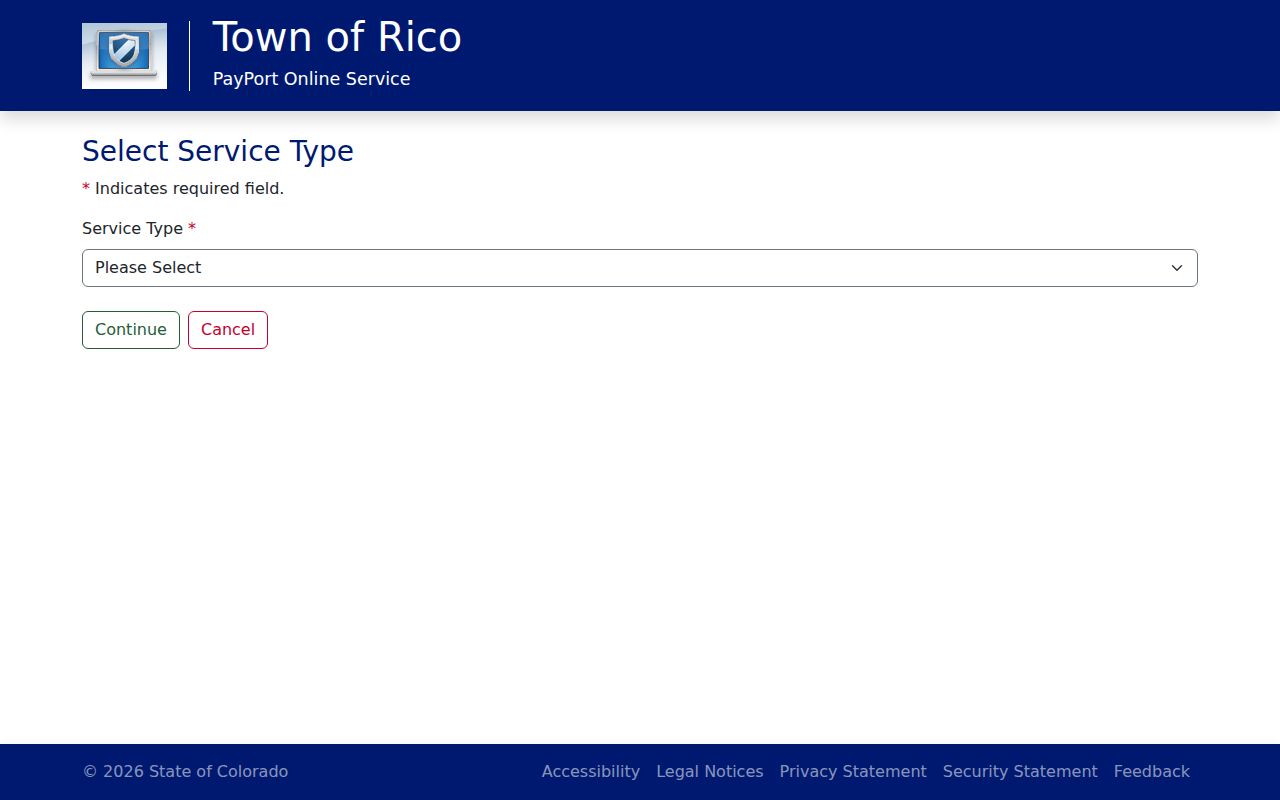Image resolution: width=1280 pixels, height=800 pixels.
Task: Open the Accessibility footer link
Action: pos(591,772)
